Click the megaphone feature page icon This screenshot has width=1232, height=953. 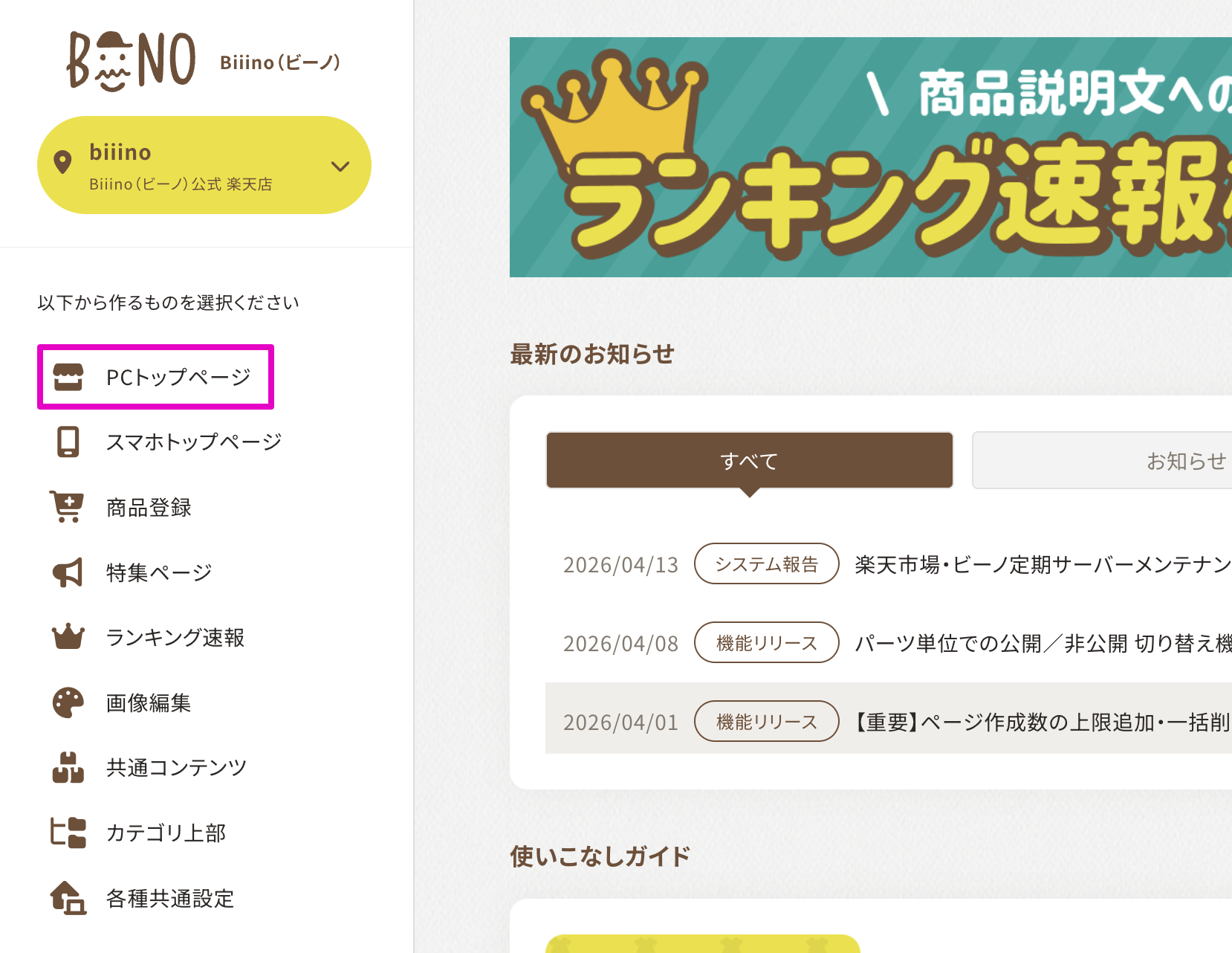(68, 572)
